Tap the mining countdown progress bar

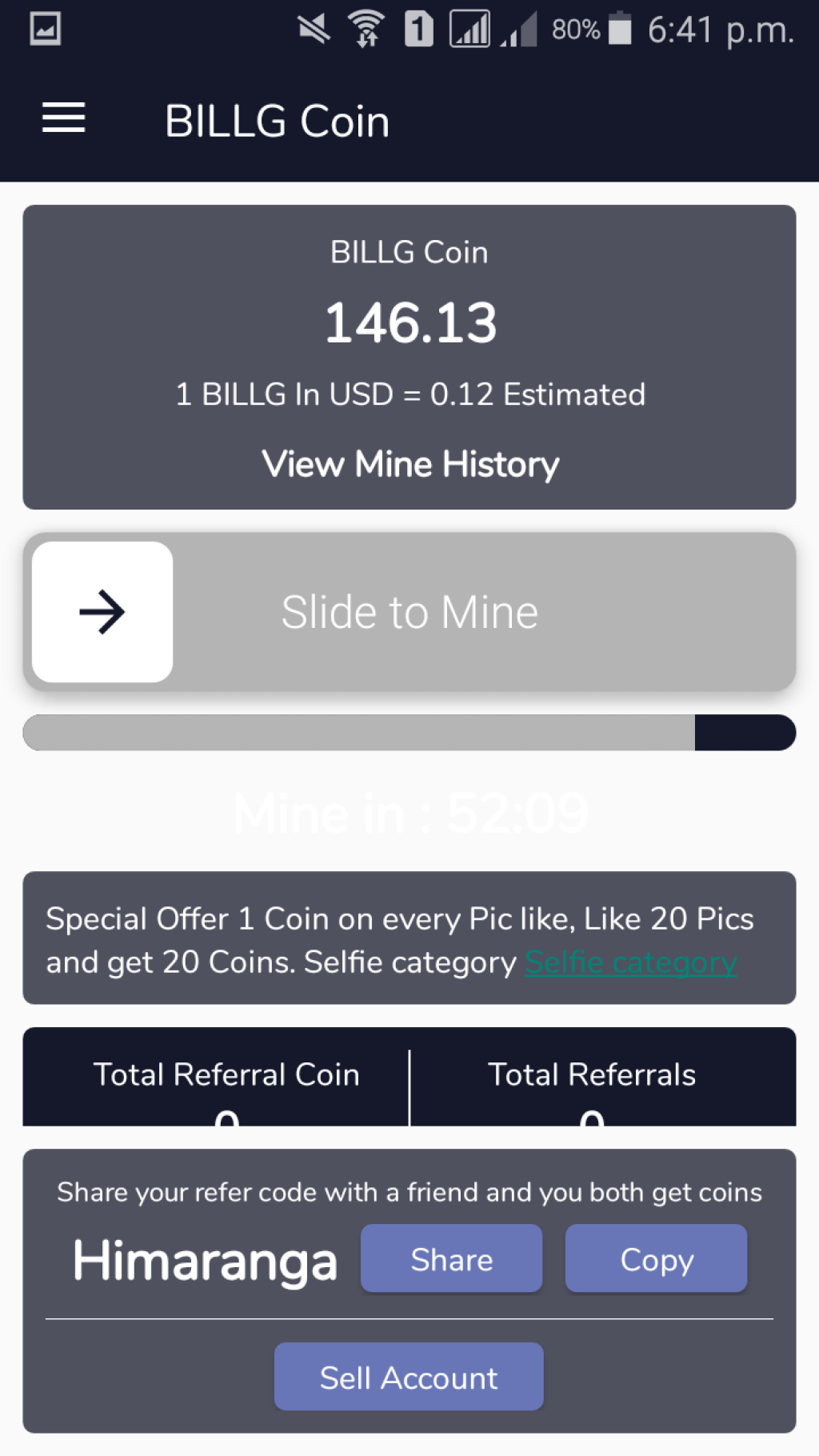[x=409, y=733]
